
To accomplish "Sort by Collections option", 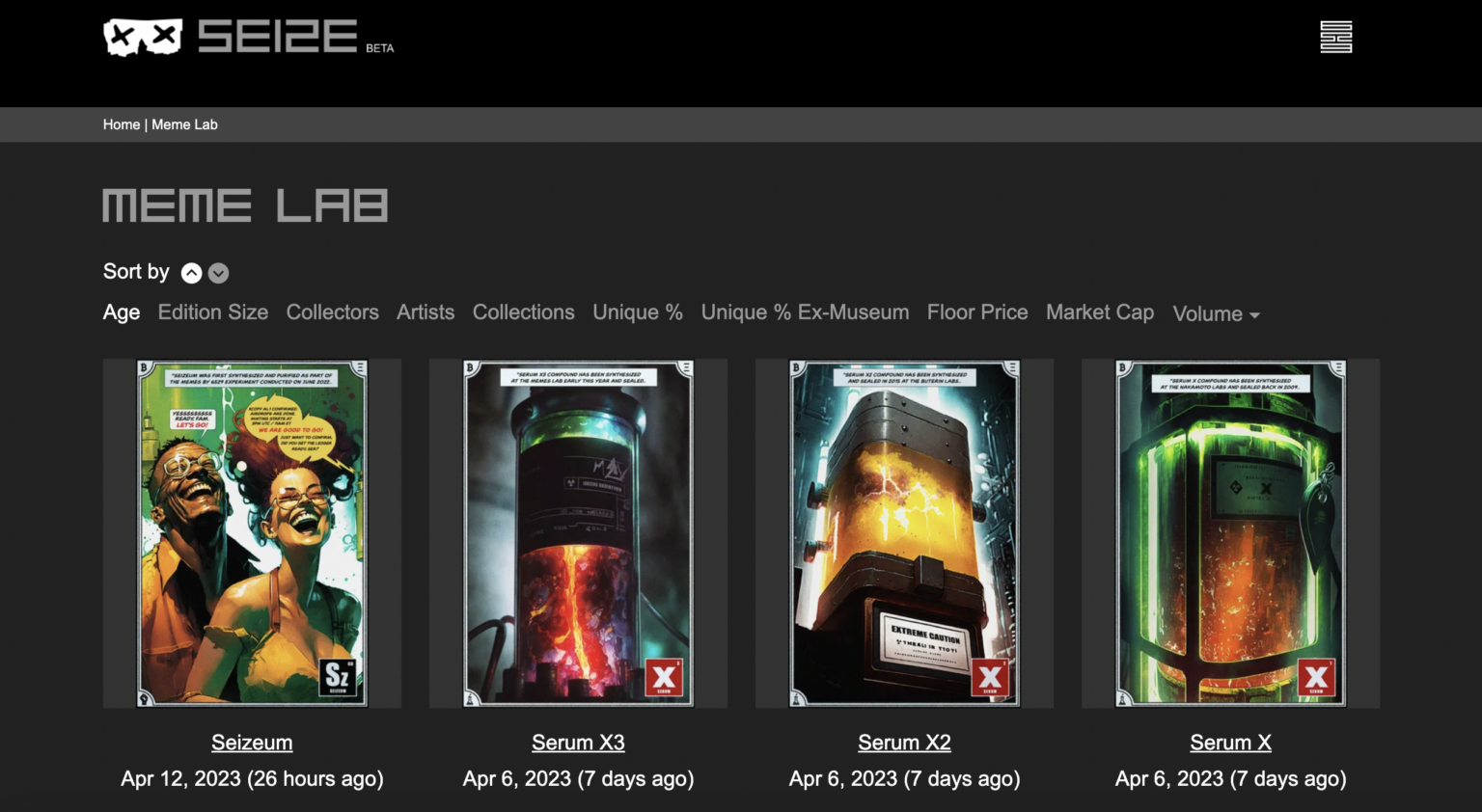I will [x=523, y=312].
